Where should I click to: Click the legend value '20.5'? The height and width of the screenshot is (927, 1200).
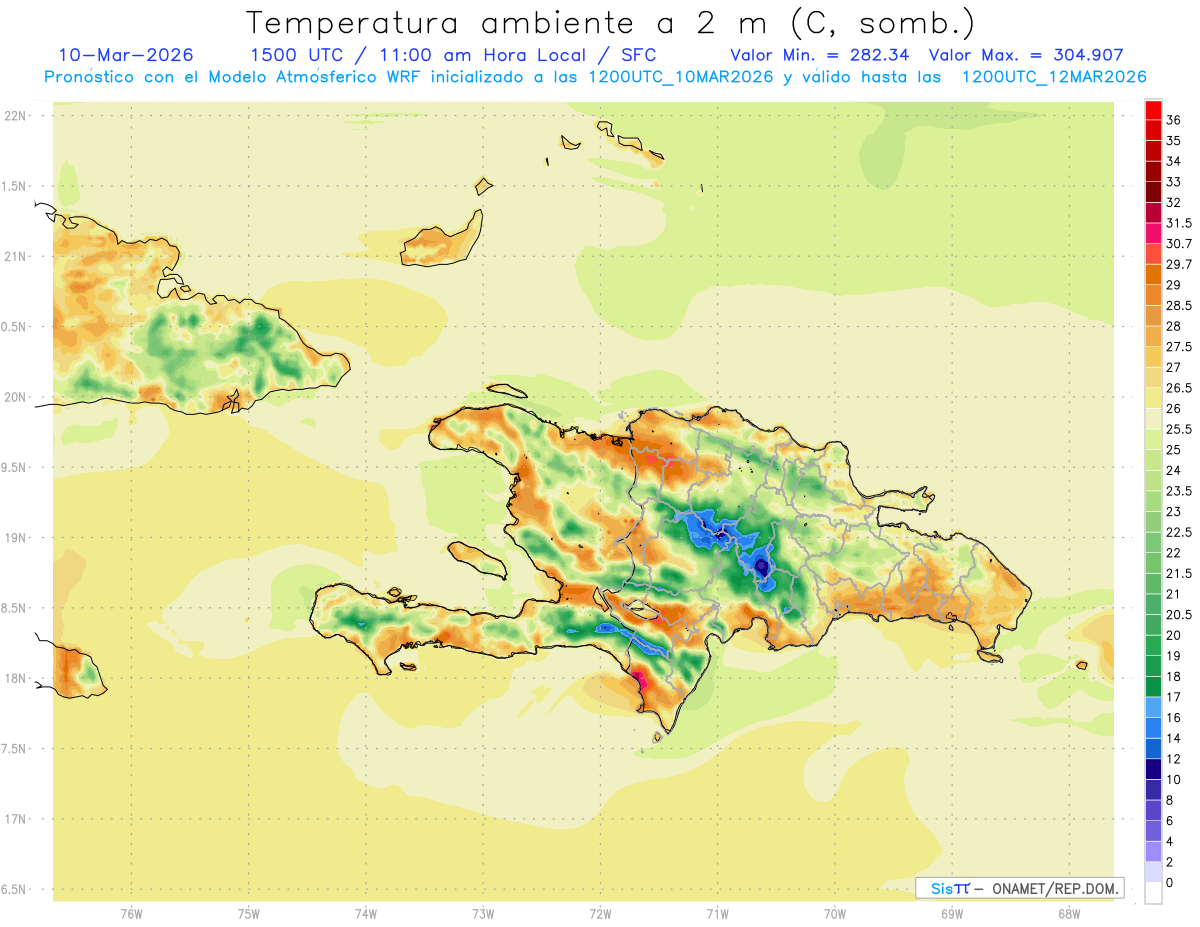[1179, 614]
